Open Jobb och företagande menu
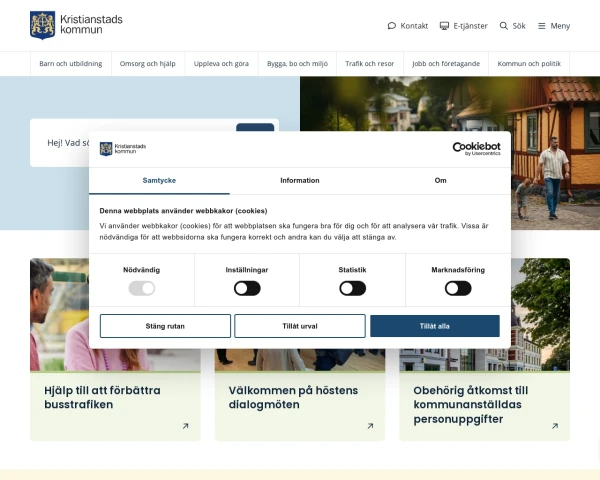This screenshot has width=600, height=480. pyautogui.click(x=446, y=64)
